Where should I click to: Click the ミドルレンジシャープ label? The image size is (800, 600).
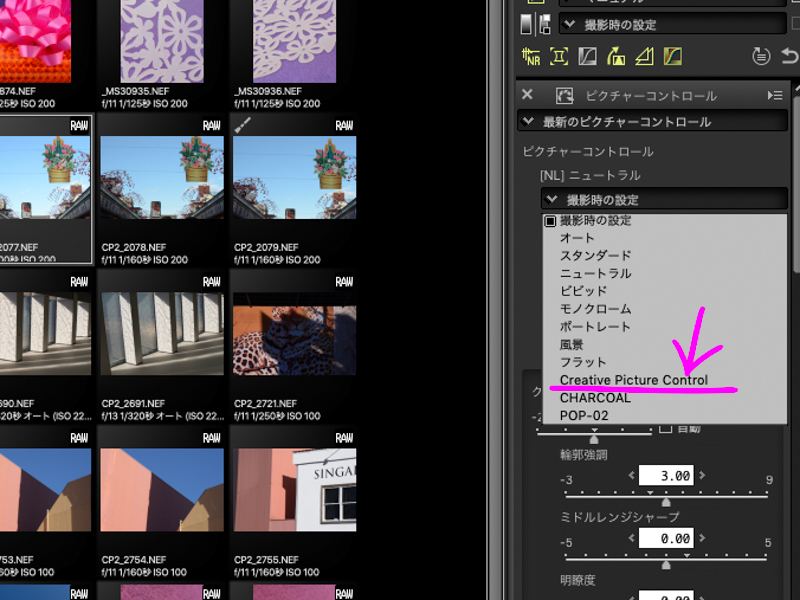click(620, 517)
